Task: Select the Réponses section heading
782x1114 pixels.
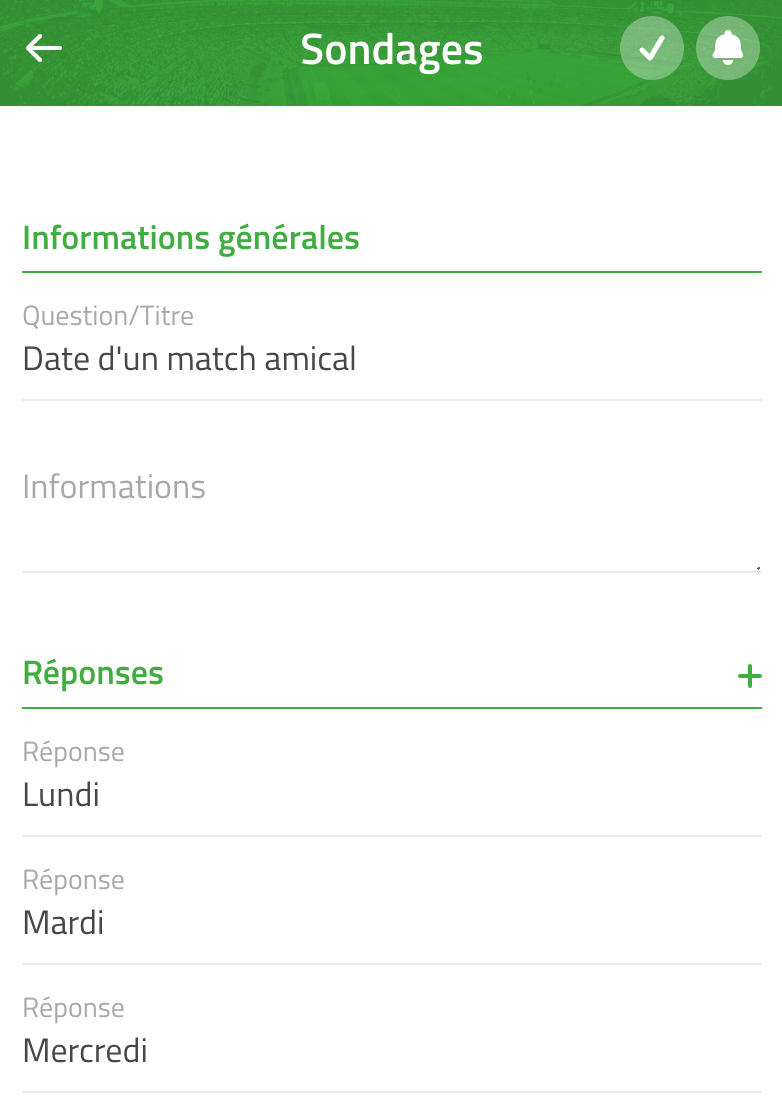Action: (93, 674)
